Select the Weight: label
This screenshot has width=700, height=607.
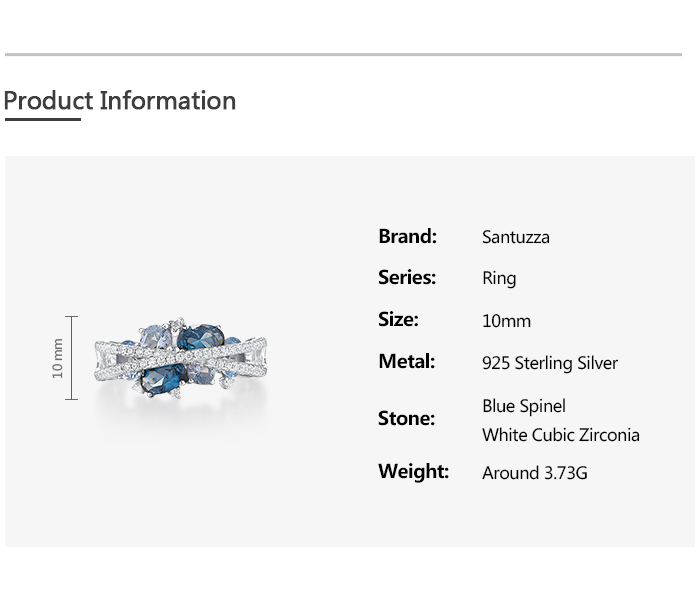(x=413, y=472)
